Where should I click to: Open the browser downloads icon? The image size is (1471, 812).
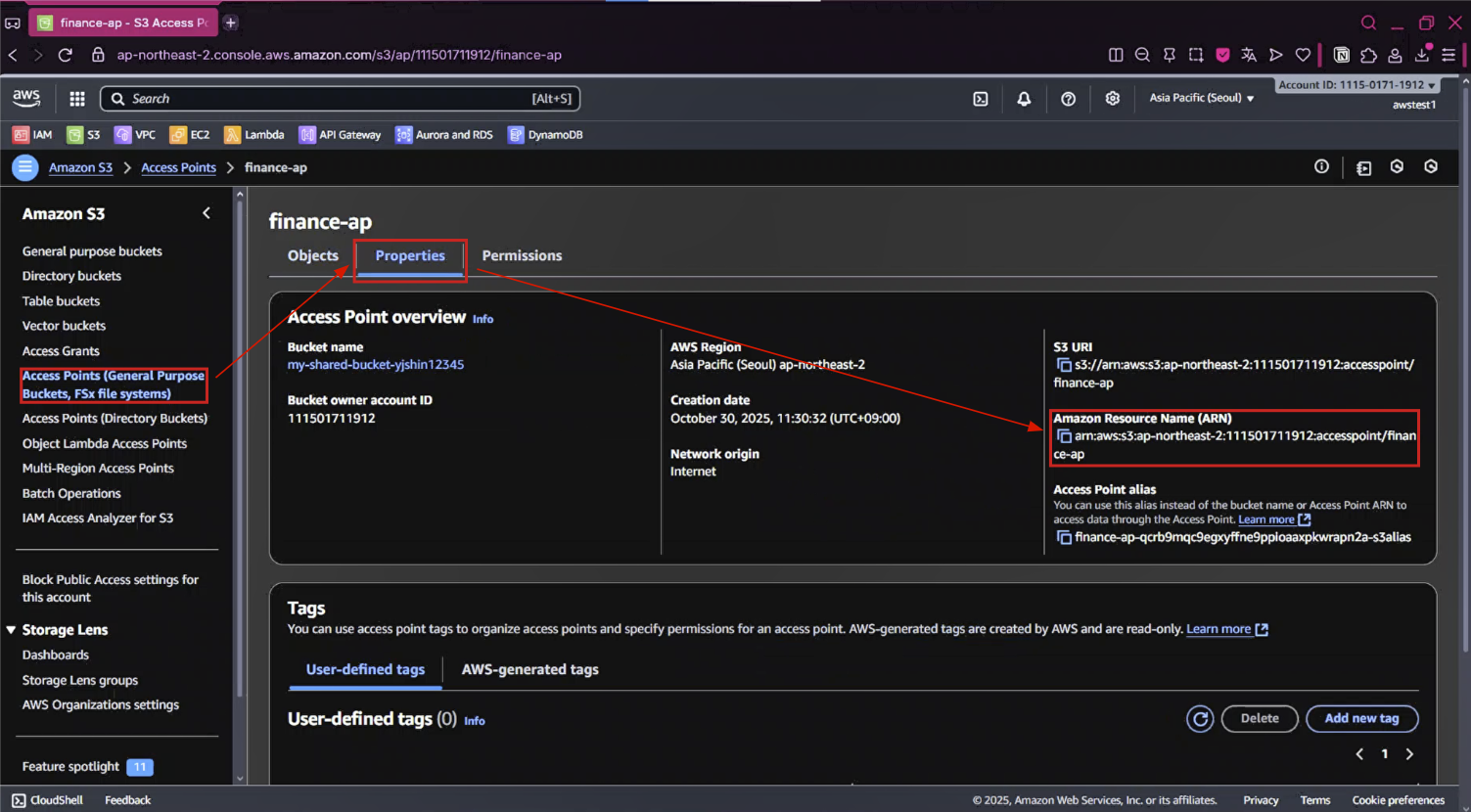pyautogui.click(x=1422, y=55)
